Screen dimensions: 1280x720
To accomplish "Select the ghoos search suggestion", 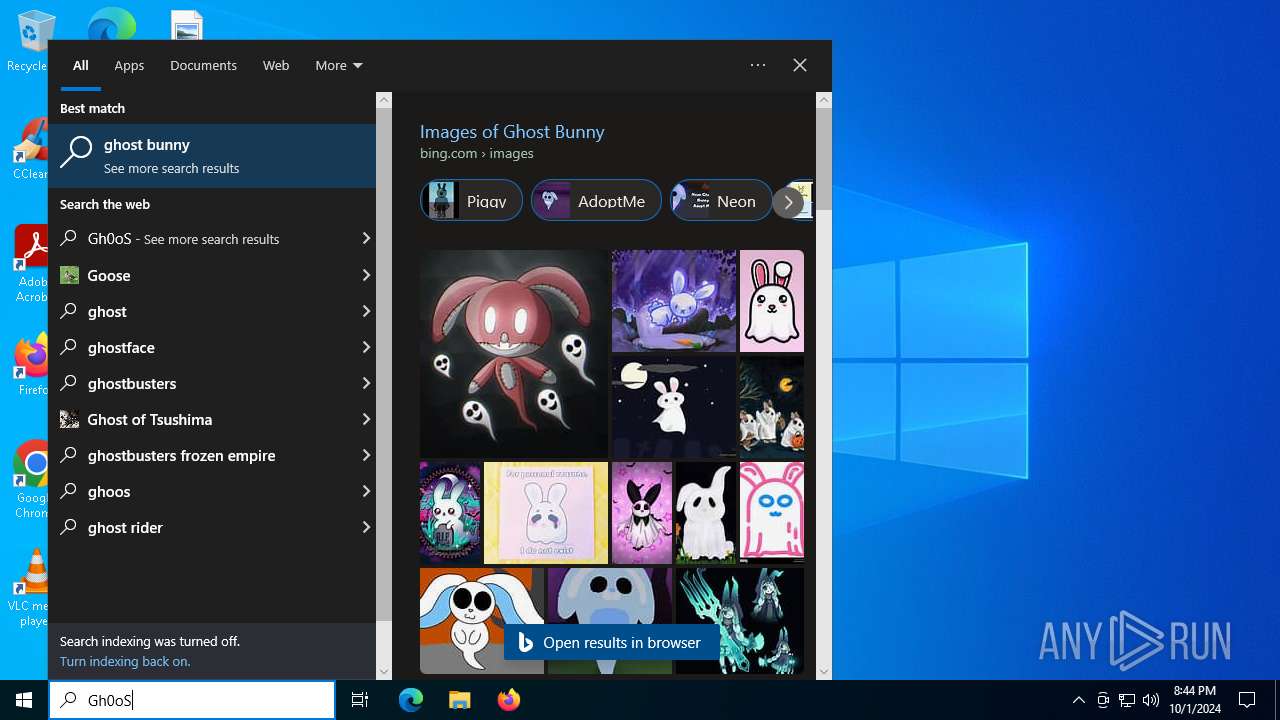I will pyautogui.click(x=200, y=491).
